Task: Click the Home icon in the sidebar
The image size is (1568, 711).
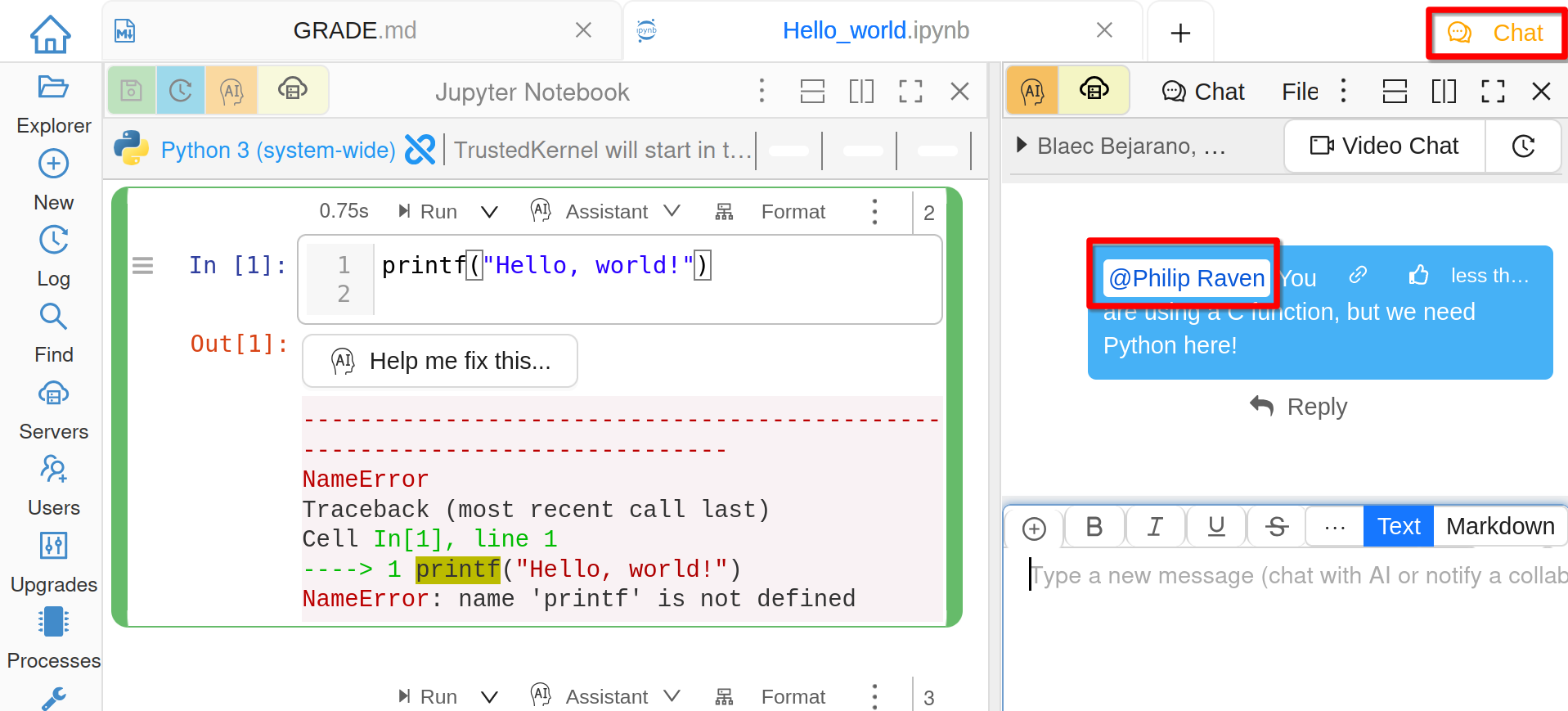Action: click(x=51, y=34)
